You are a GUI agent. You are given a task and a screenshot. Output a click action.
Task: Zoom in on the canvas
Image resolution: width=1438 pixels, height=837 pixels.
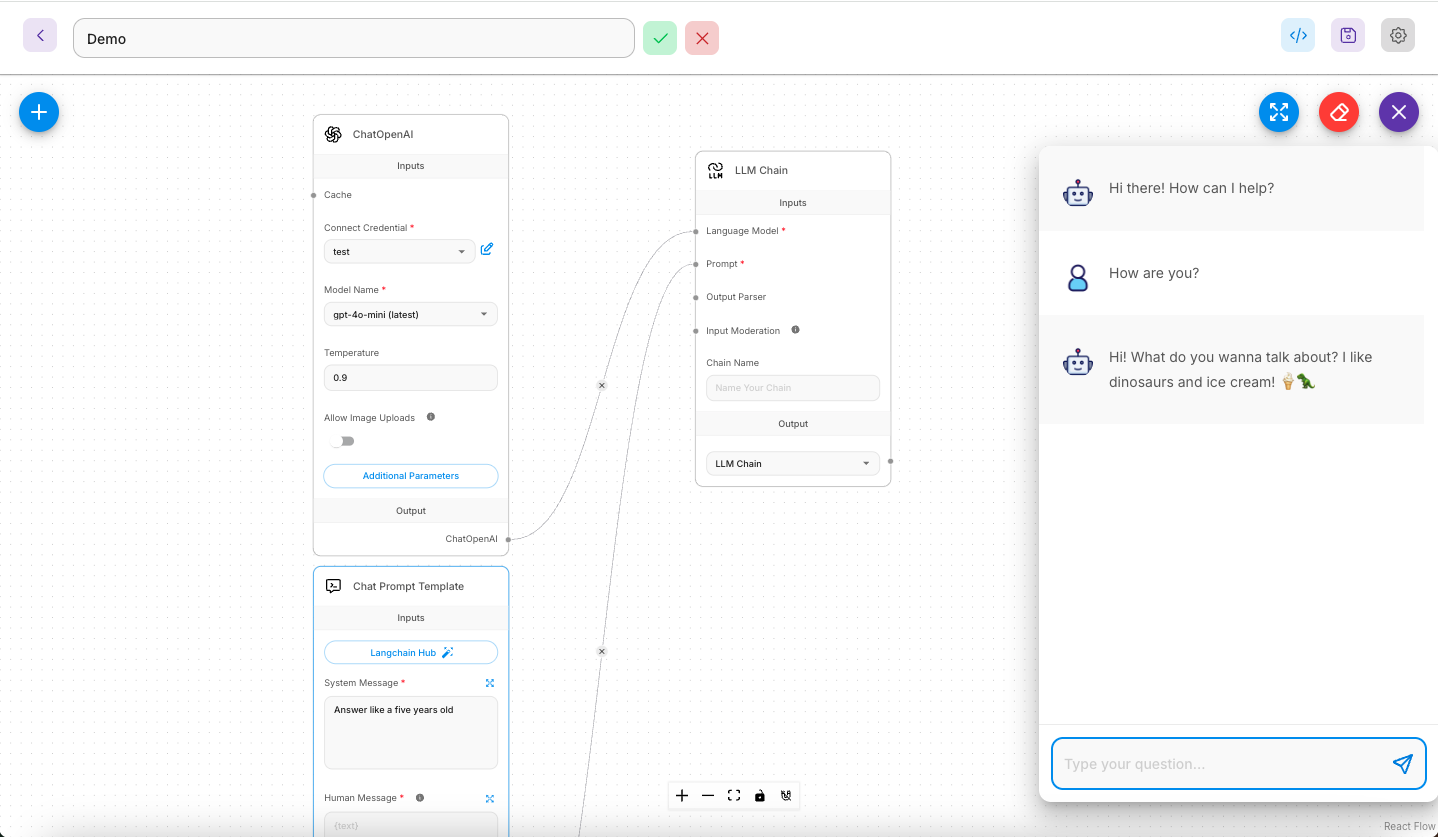tap(682, 796)
